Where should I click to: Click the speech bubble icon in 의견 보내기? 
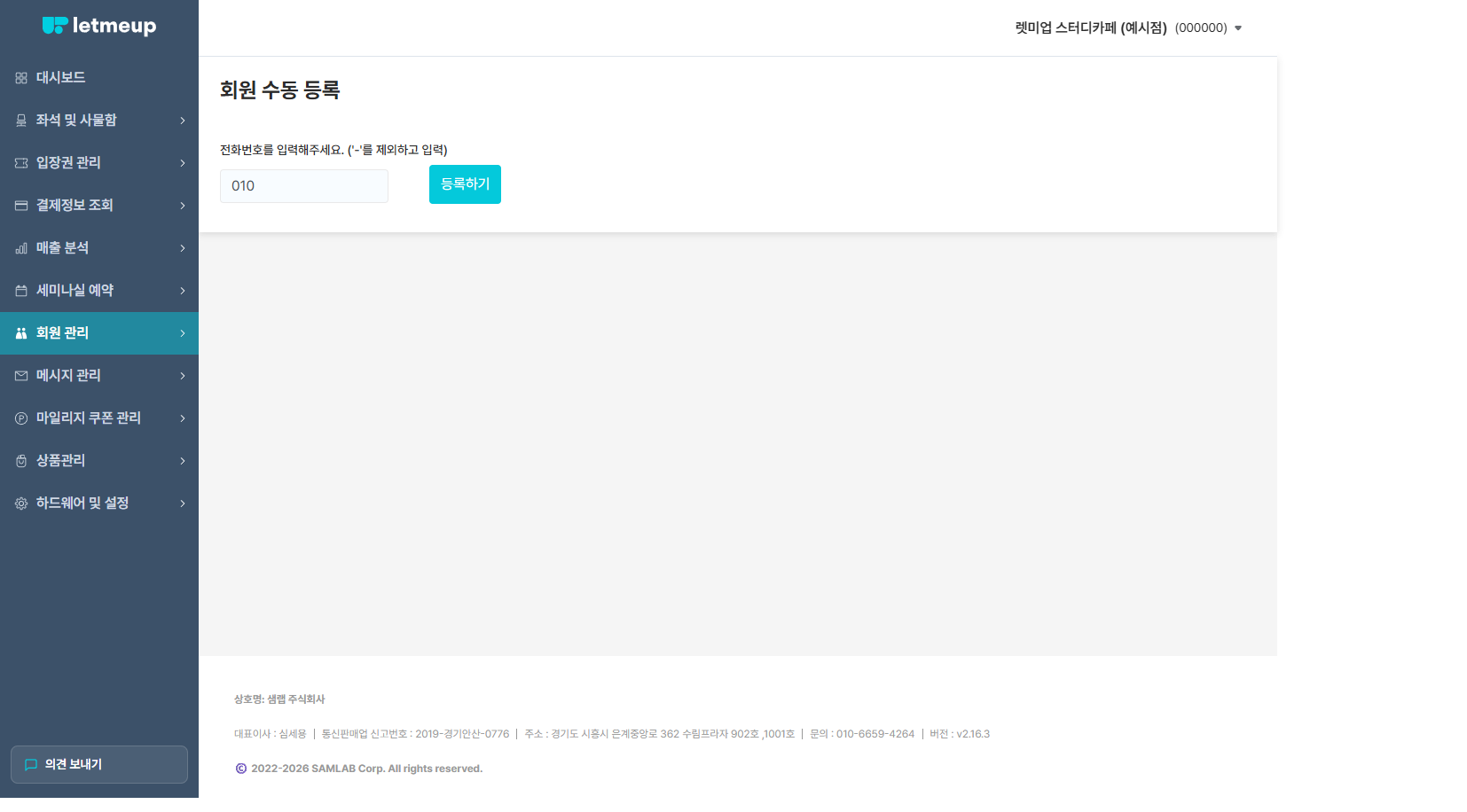(31, 764)
